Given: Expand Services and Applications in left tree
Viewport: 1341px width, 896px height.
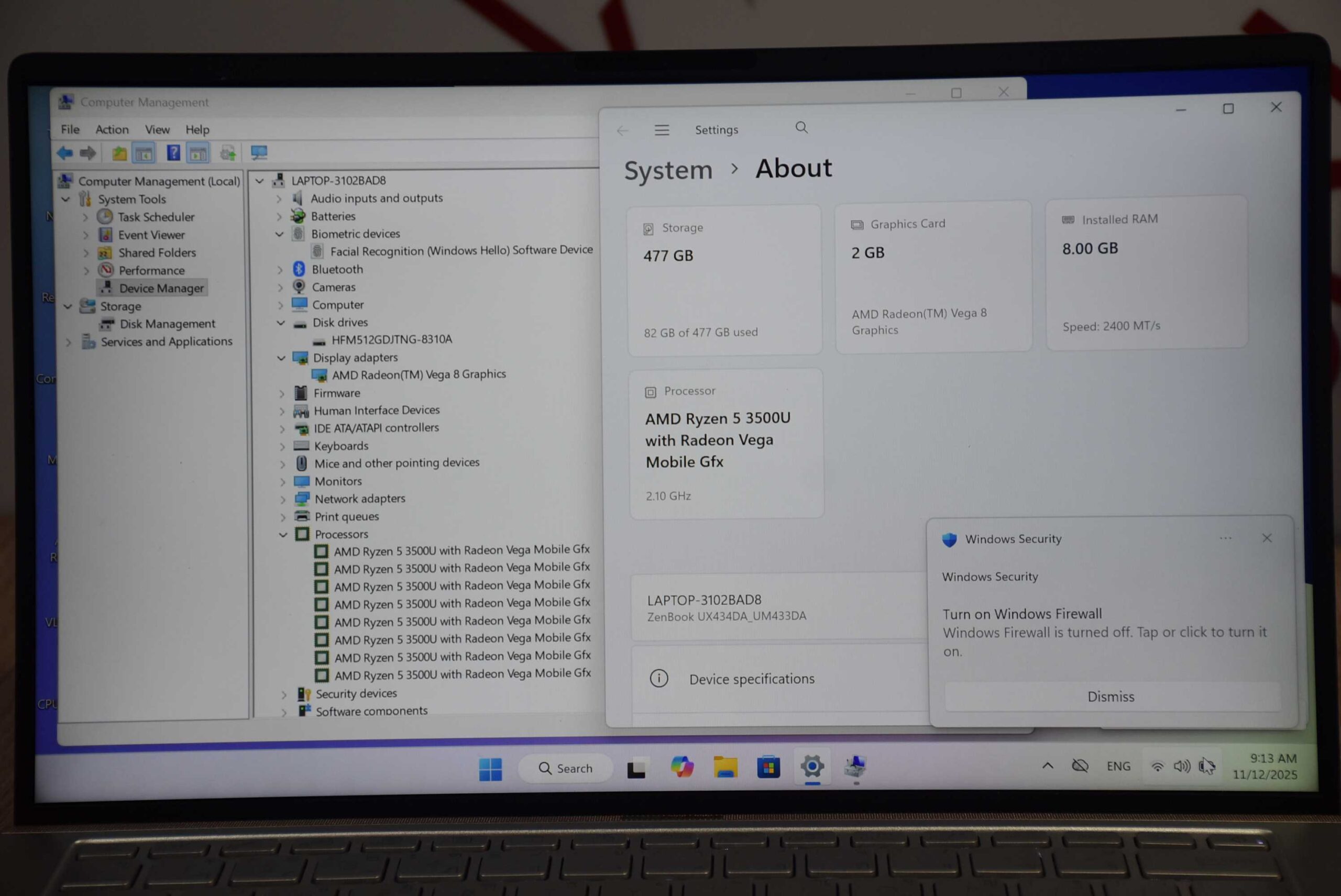Looking at the screenshot, I should pos(69,342).
